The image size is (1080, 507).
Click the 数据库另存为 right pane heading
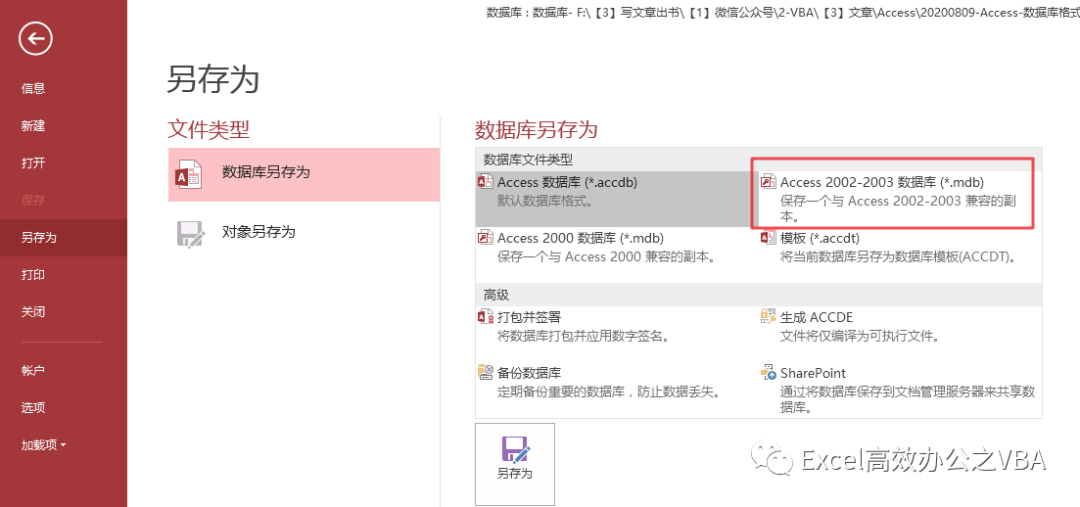[x=536, y=130]
